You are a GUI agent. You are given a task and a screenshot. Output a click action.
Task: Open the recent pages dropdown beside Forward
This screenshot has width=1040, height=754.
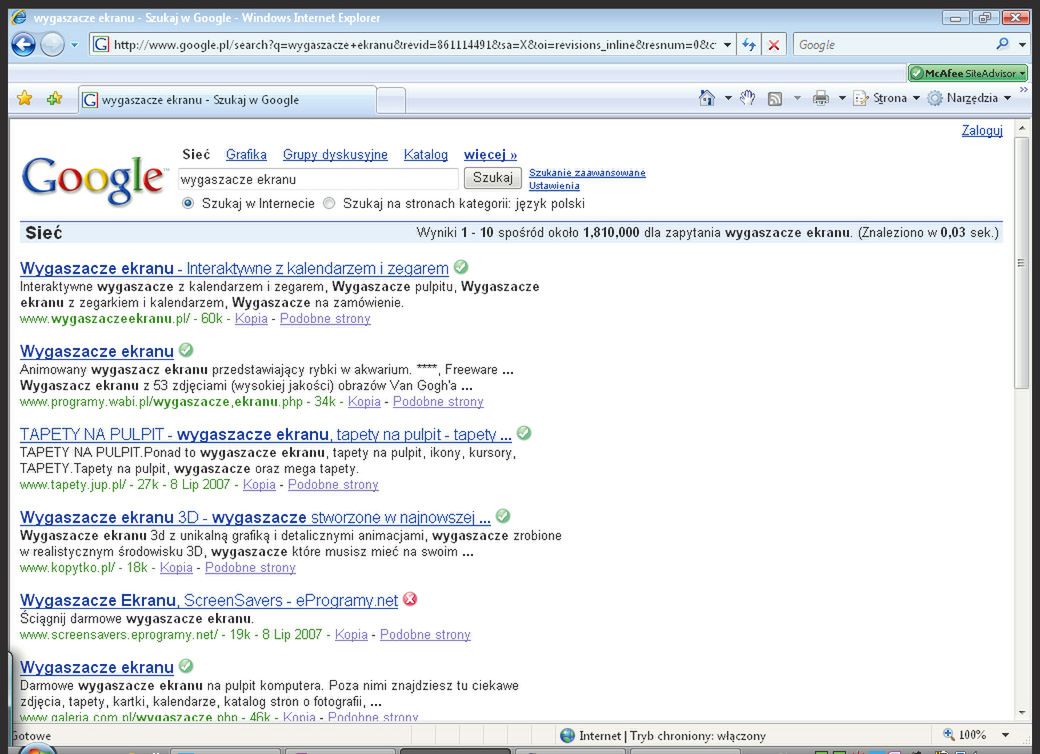[74, 45]
